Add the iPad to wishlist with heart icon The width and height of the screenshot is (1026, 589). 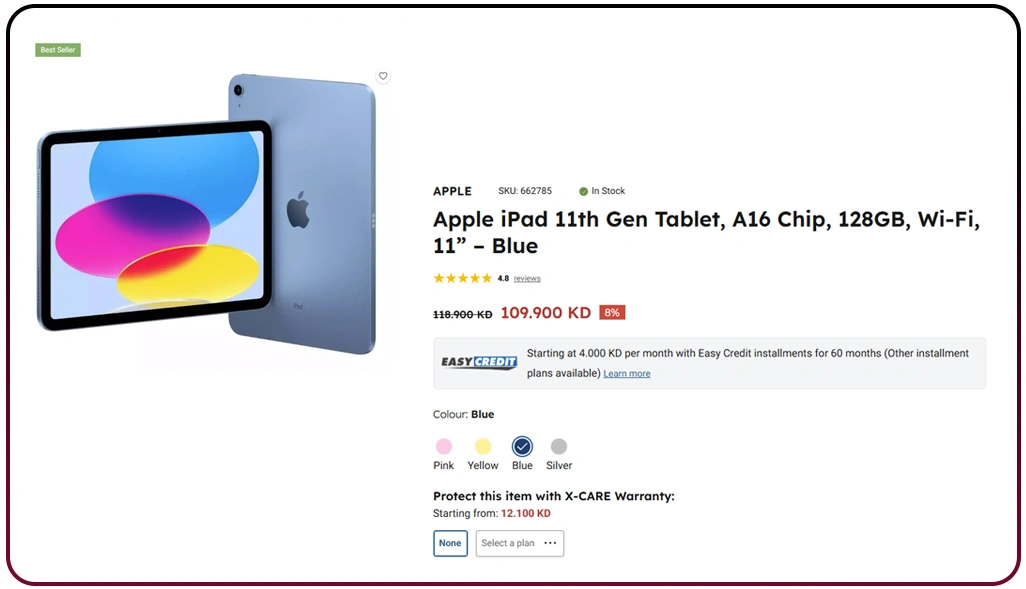(383, 76)
